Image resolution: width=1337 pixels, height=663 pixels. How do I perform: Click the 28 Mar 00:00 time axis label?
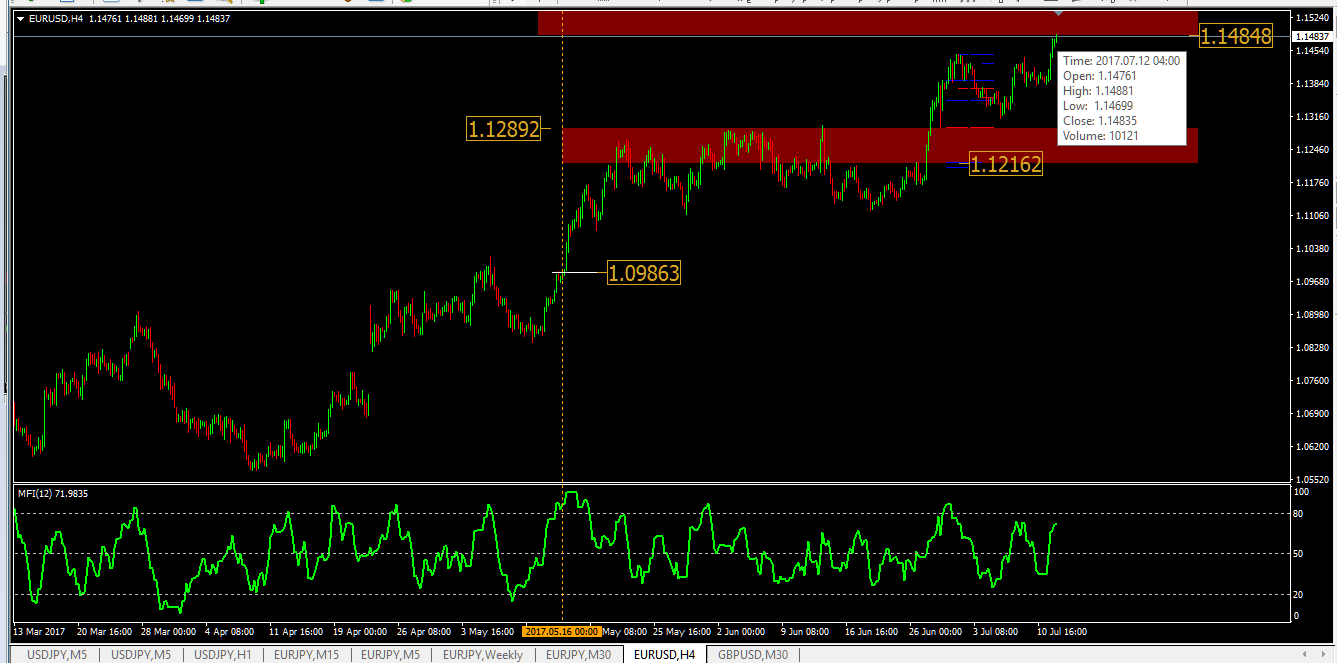click(x=169, y=632)
